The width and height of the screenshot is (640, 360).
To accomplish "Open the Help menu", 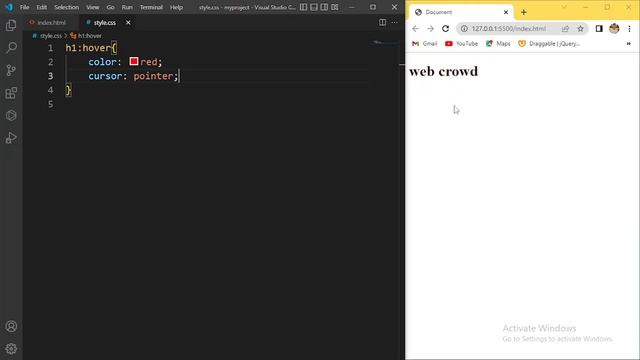I will click(x=176, y=7).
